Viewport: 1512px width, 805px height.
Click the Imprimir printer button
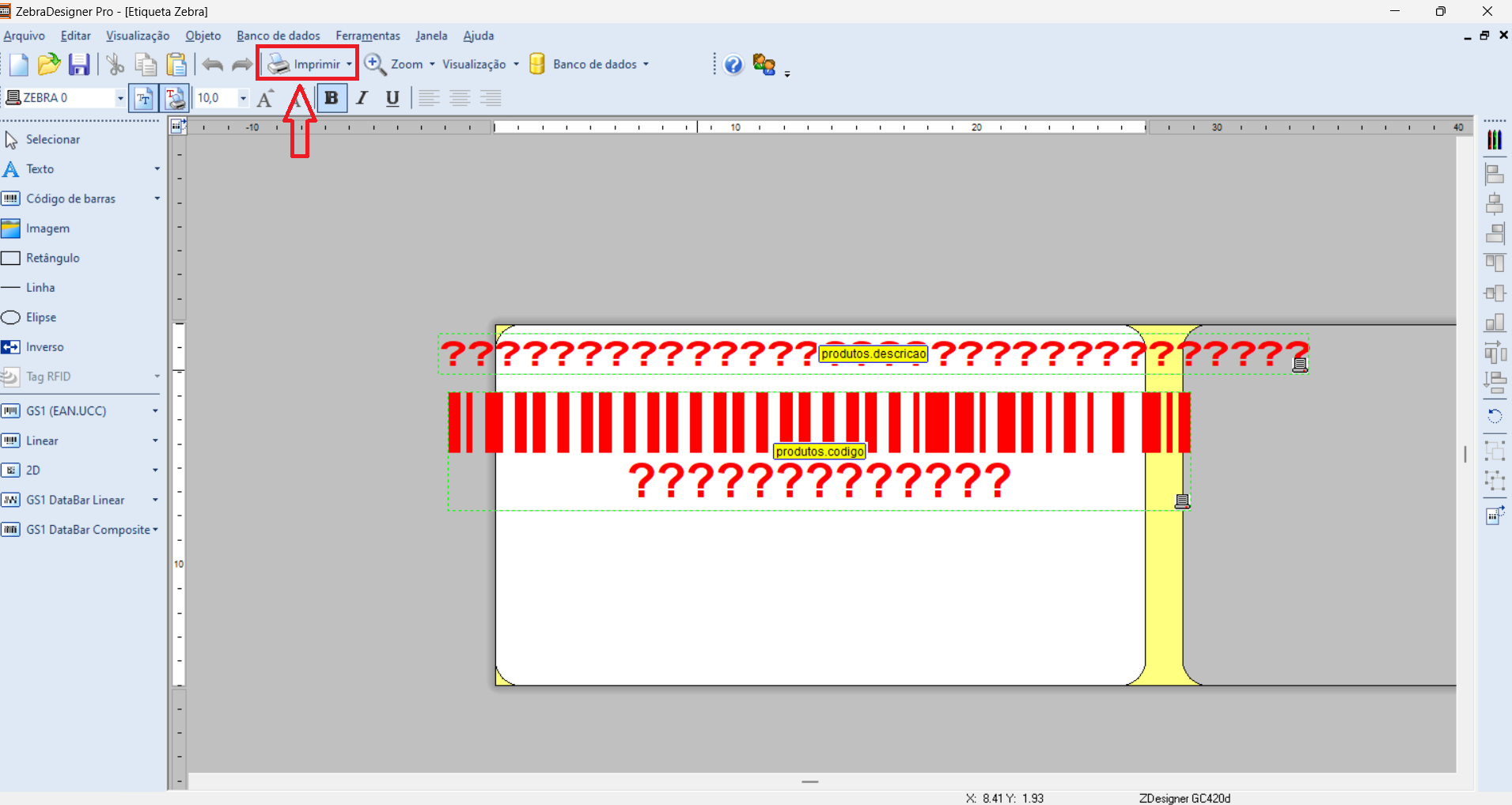(x=304, y=64)
